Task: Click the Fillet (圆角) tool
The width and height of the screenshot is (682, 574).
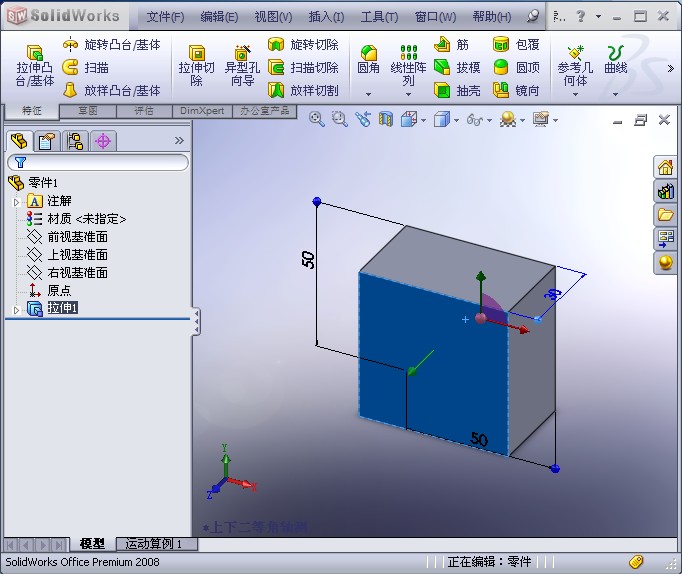Action: [368, 59]
